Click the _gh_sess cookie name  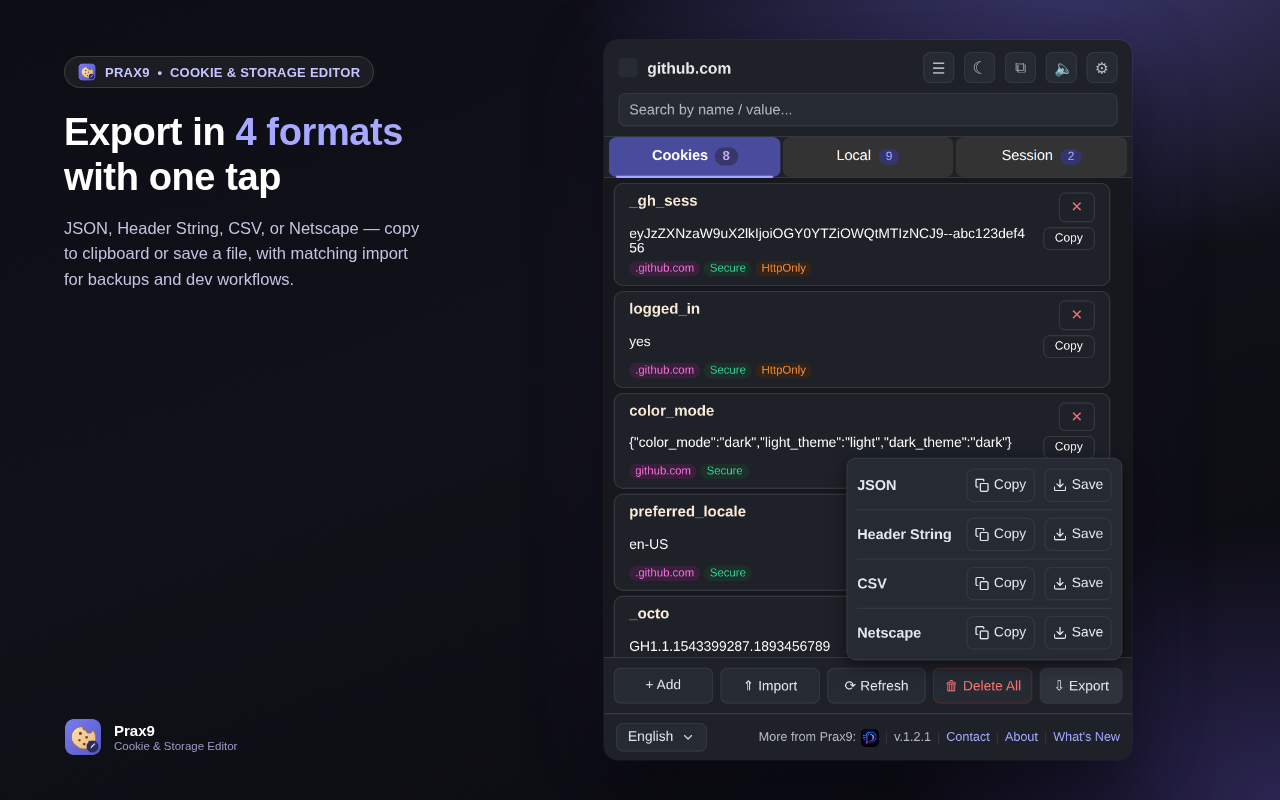click(x=663, y=201)
